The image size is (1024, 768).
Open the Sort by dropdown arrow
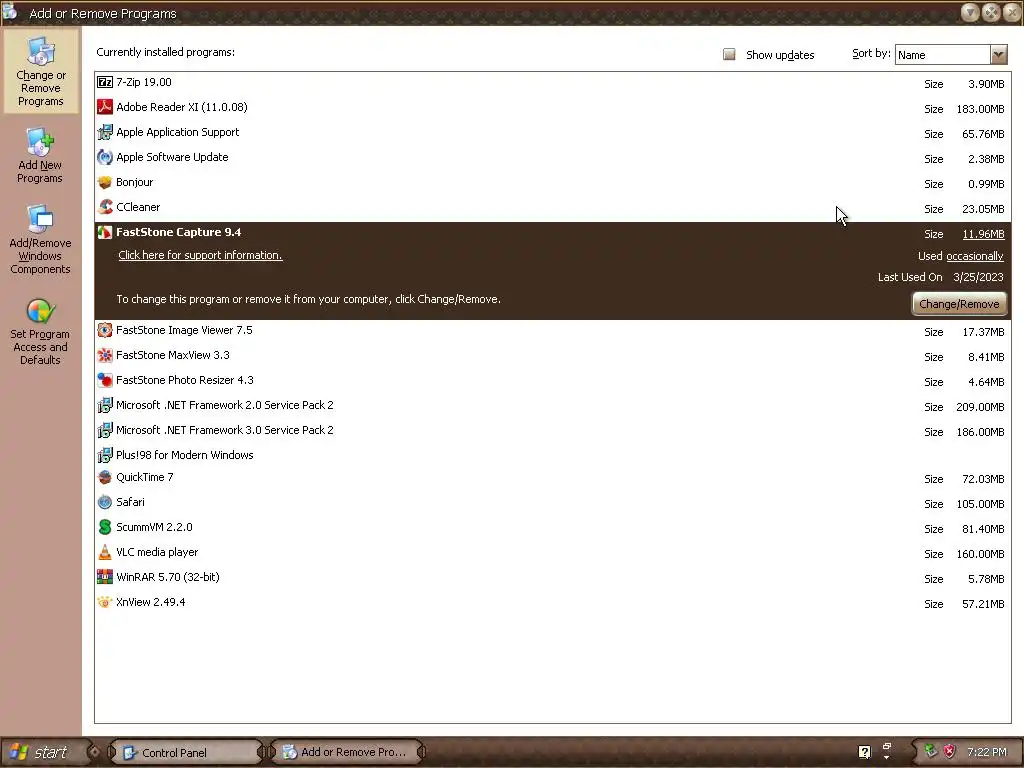[x=999, y=55]
